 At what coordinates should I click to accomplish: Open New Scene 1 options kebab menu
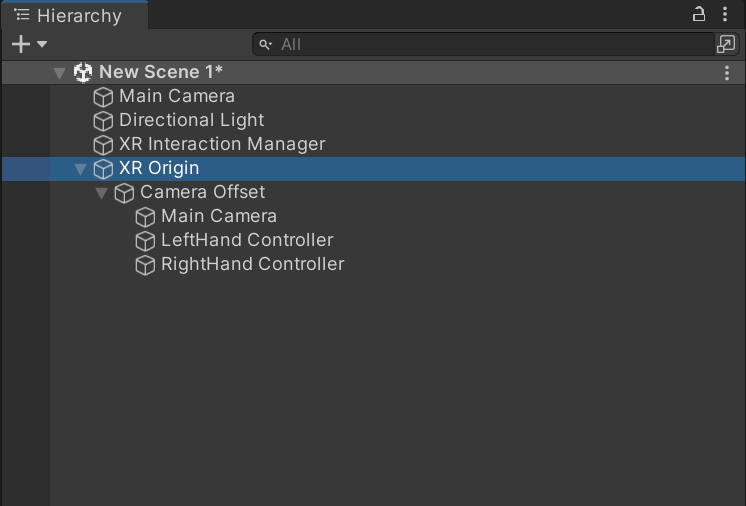(x=727, y=73)
